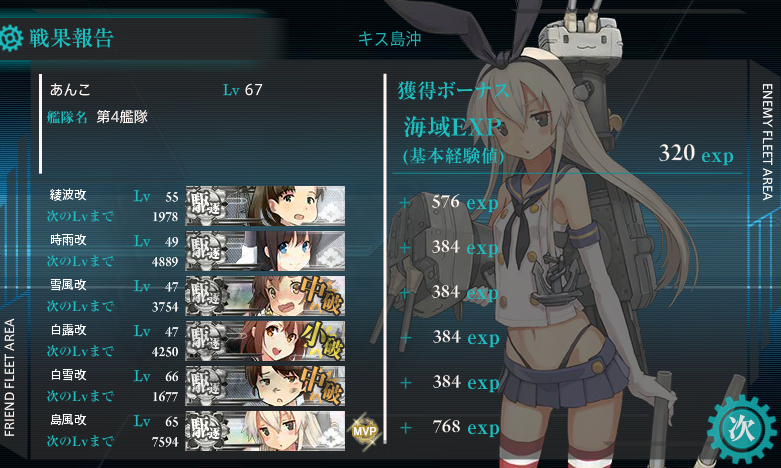Click the 獲得ボーナス heading
The width and height of the screenshot is (781, 468).
click(453, 90)
